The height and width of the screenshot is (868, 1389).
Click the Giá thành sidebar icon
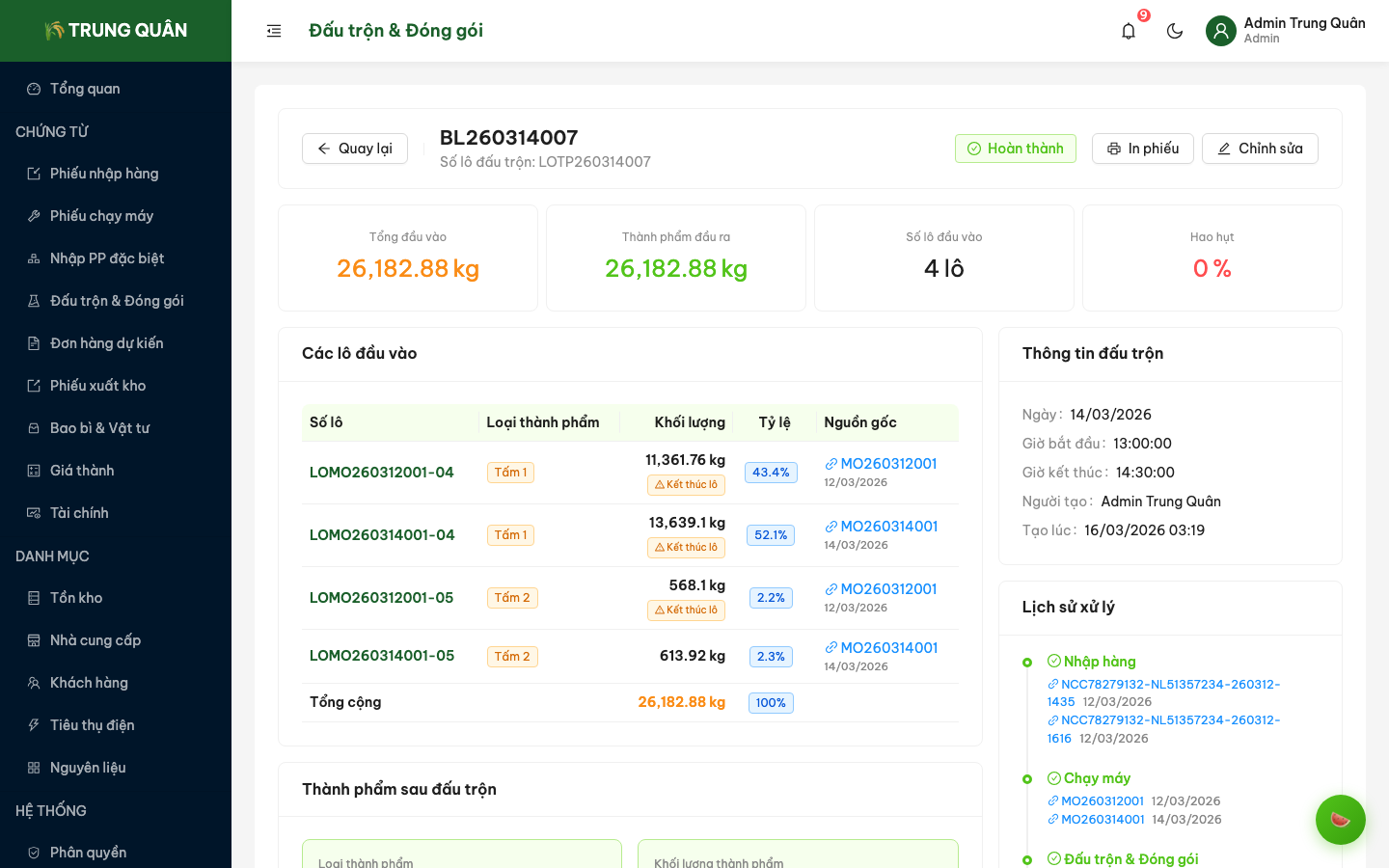(34, 471)
